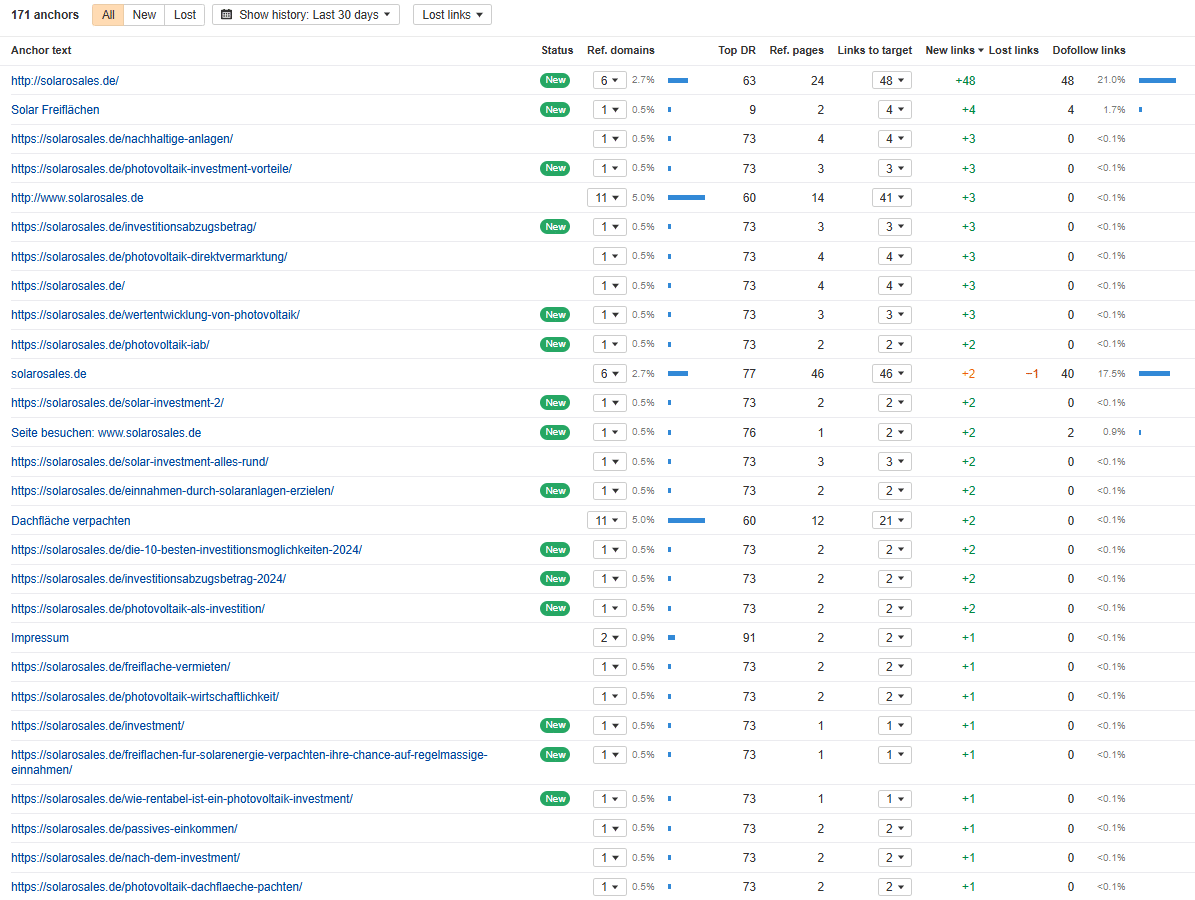The image size is (1195, 900).
Task: Click New badge on Solar Freiflächen row
Action: click(x=555, y=110)
